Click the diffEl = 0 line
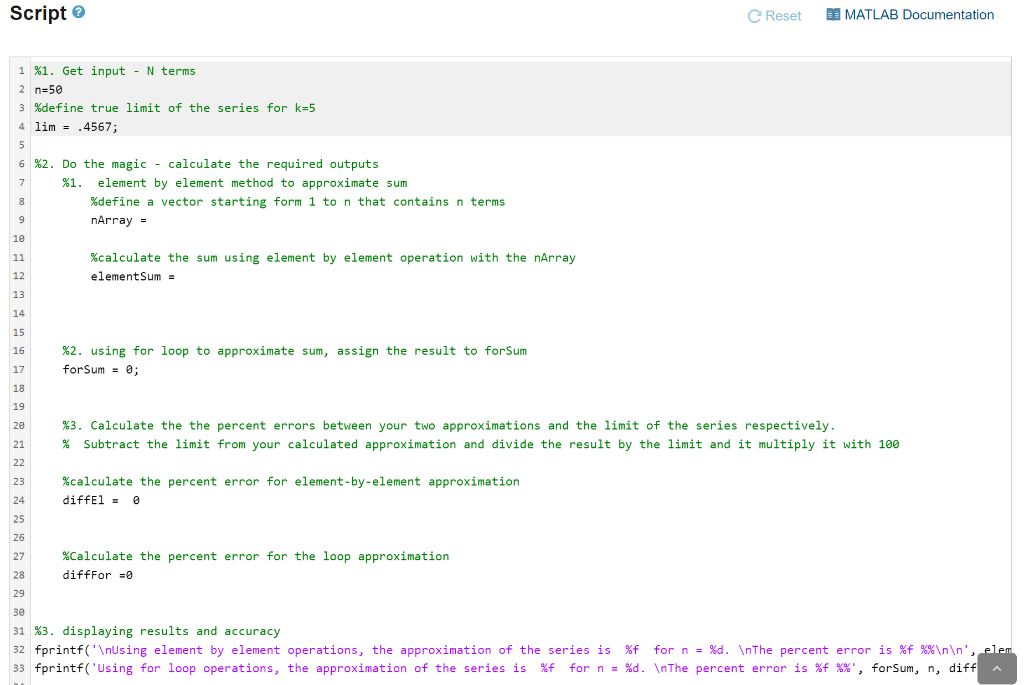1024x685 pixels. (x=100, y=500)
